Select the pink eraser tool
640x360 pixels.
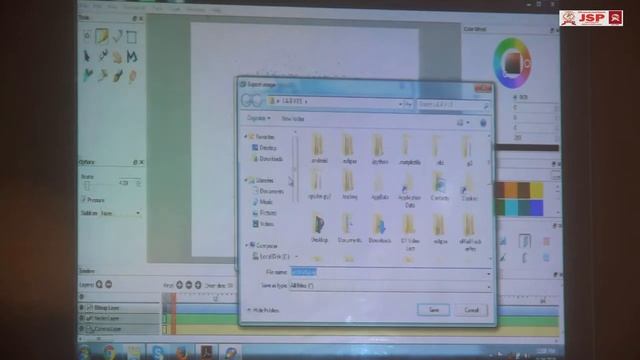pyautogui.click(x=132, y=76)
